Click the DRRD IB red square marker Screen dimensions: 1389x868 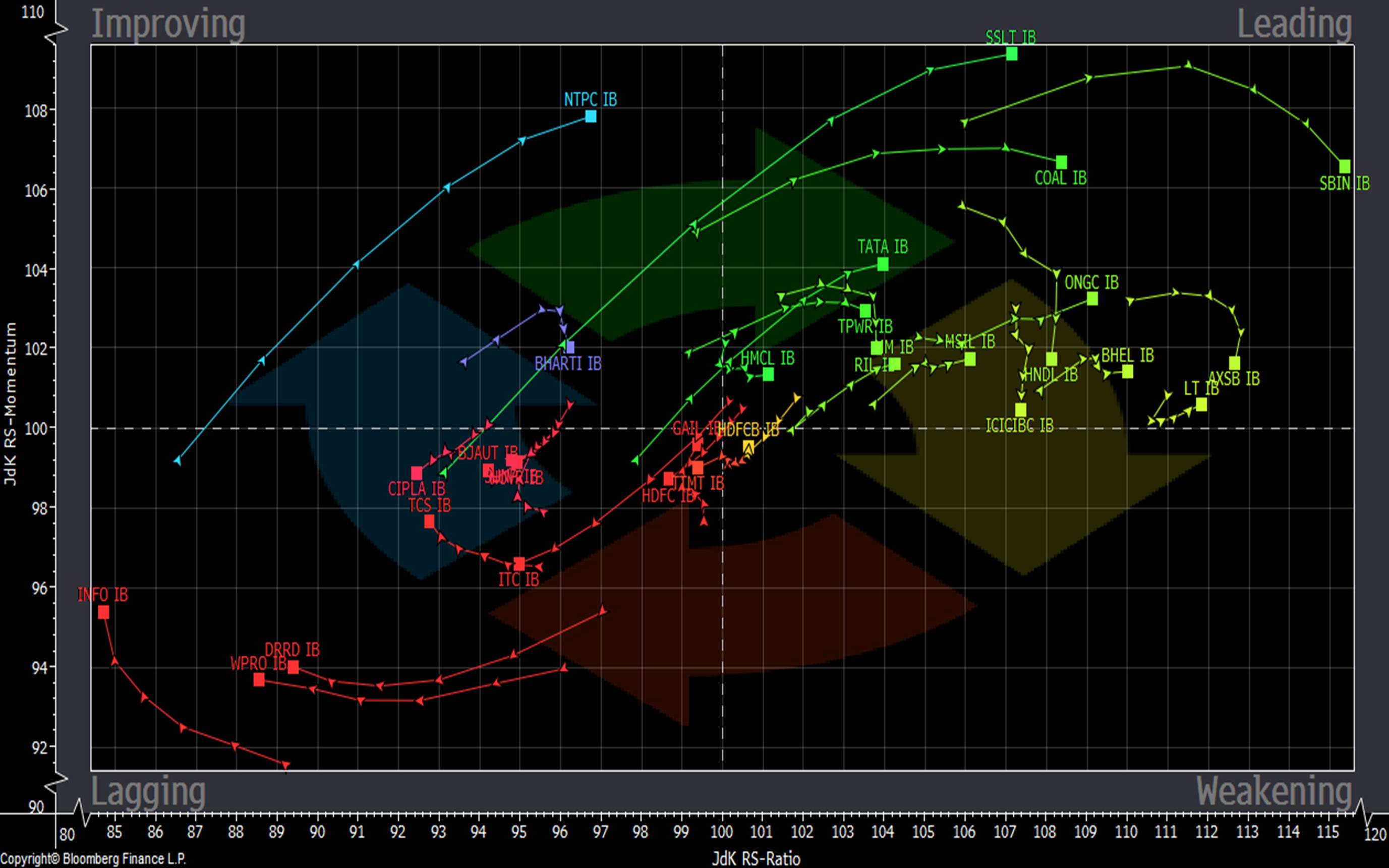293,667
